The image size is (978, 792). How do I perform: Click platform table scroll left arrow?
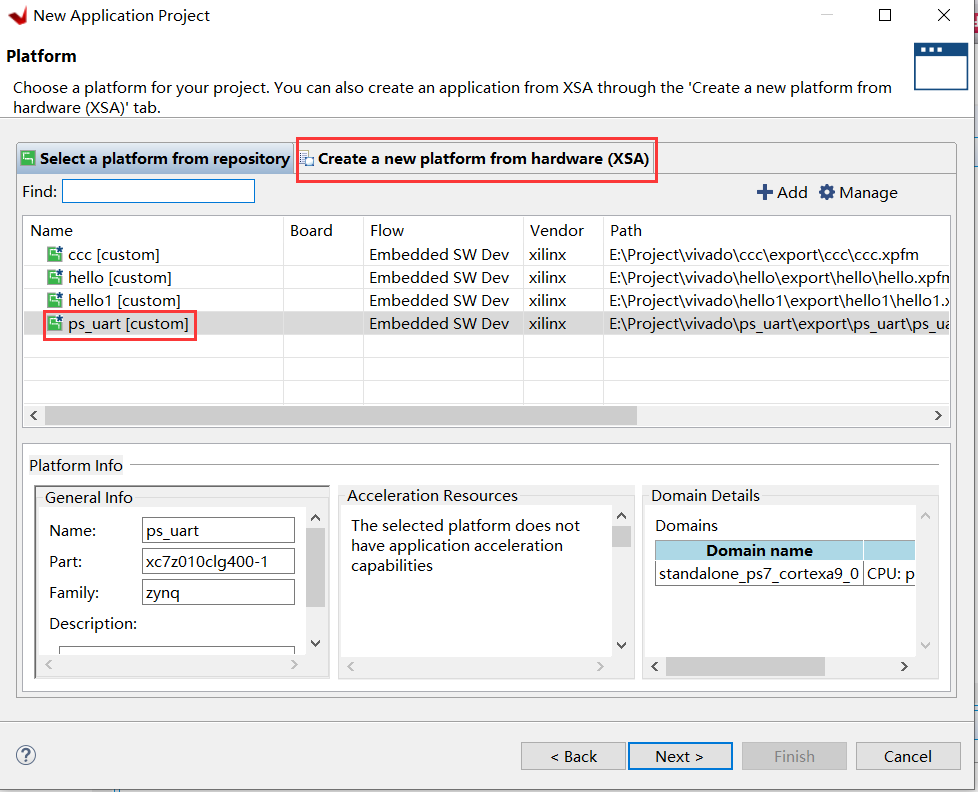click(x=34, y=415)
